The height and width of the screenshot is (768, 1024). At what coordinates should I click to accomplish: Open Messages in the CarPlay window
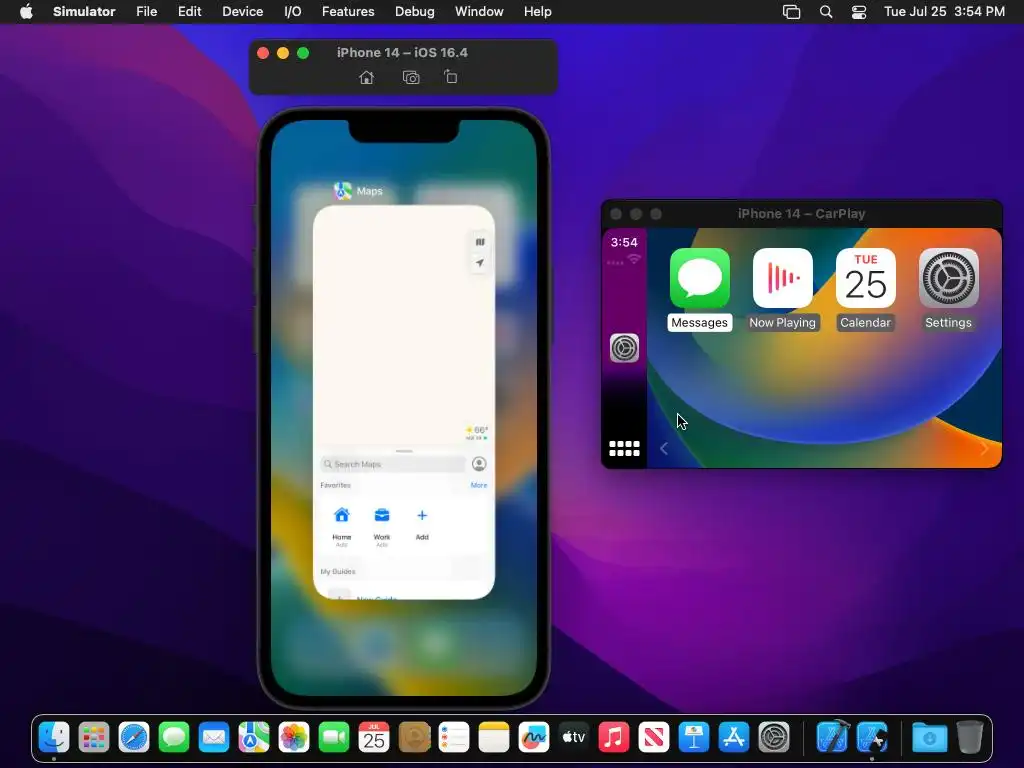[699, 289]
